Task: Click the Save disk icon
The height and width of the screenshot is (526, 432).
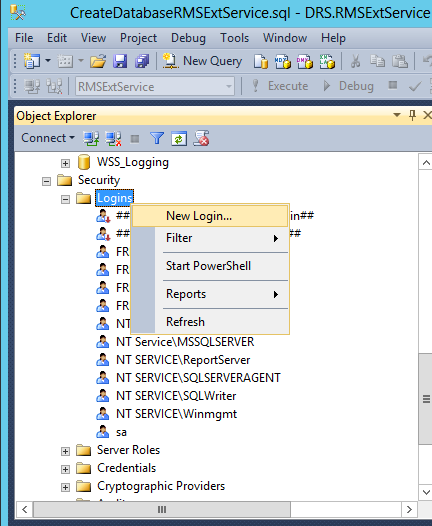Action: point(120,61)
